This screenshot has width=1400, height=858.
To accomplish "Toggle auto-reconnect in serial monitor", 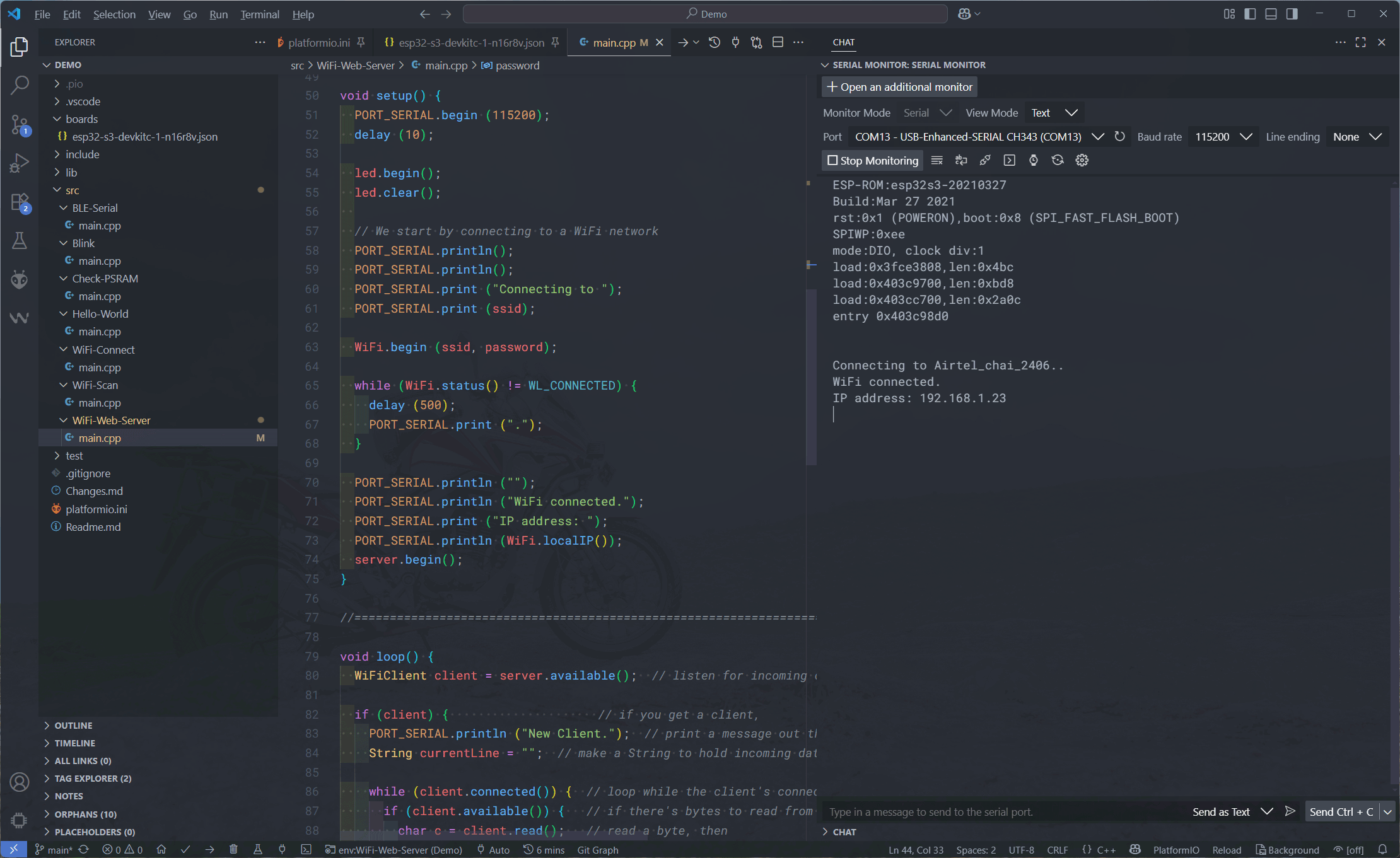I will coord(1058,160).
